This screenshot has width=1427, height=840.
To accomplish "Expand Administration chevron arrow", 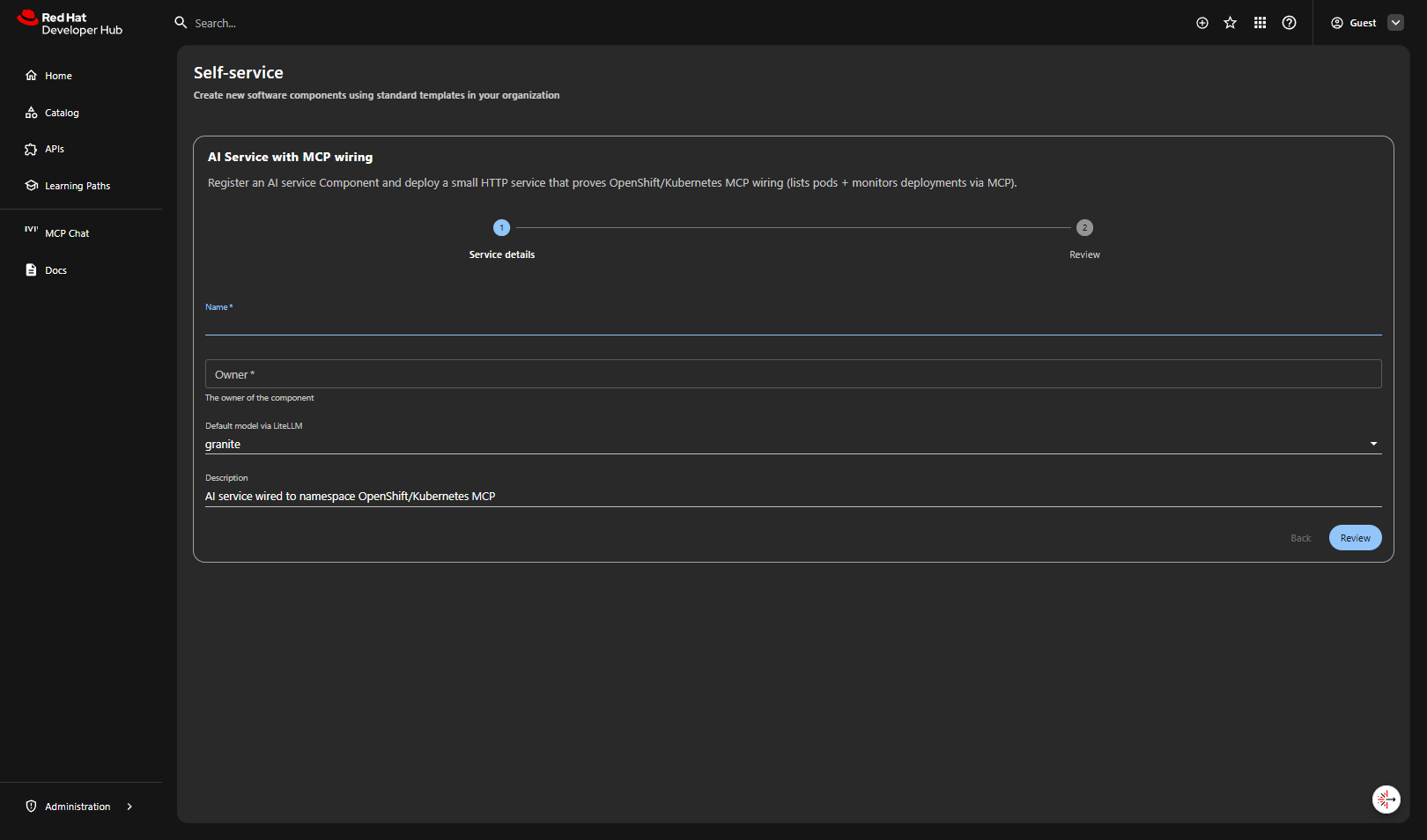I will click(129, 807).
